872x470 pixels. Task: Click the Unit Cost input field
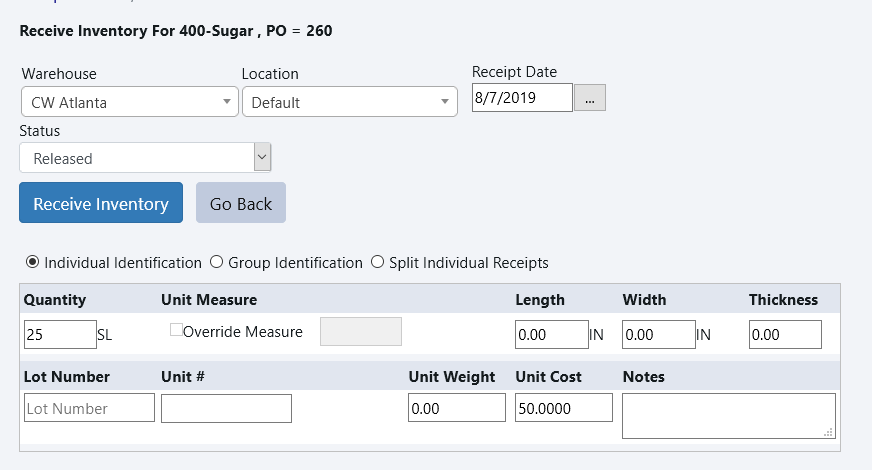(563, 408)
